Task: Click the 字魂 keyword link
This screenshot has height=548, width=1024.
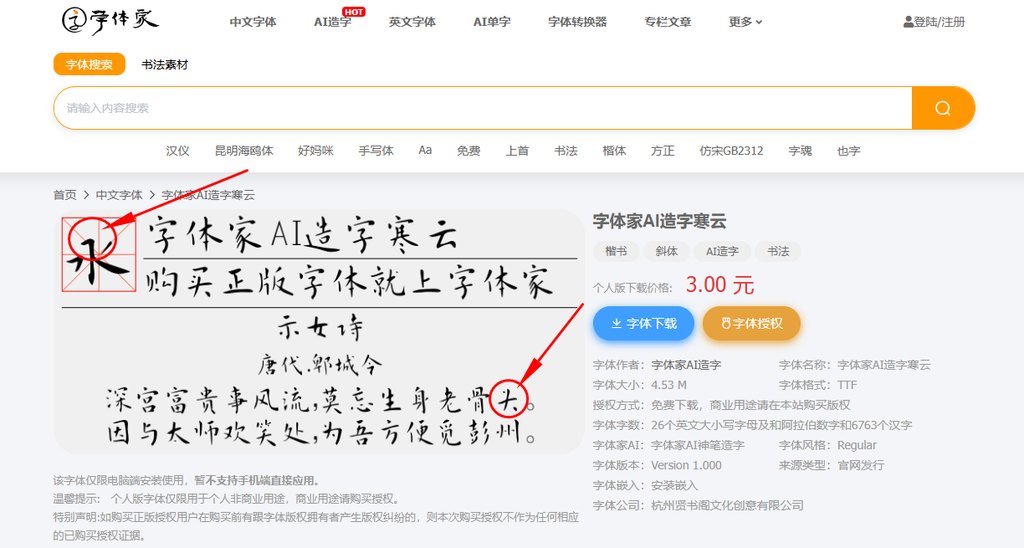Action: point(800,151)
